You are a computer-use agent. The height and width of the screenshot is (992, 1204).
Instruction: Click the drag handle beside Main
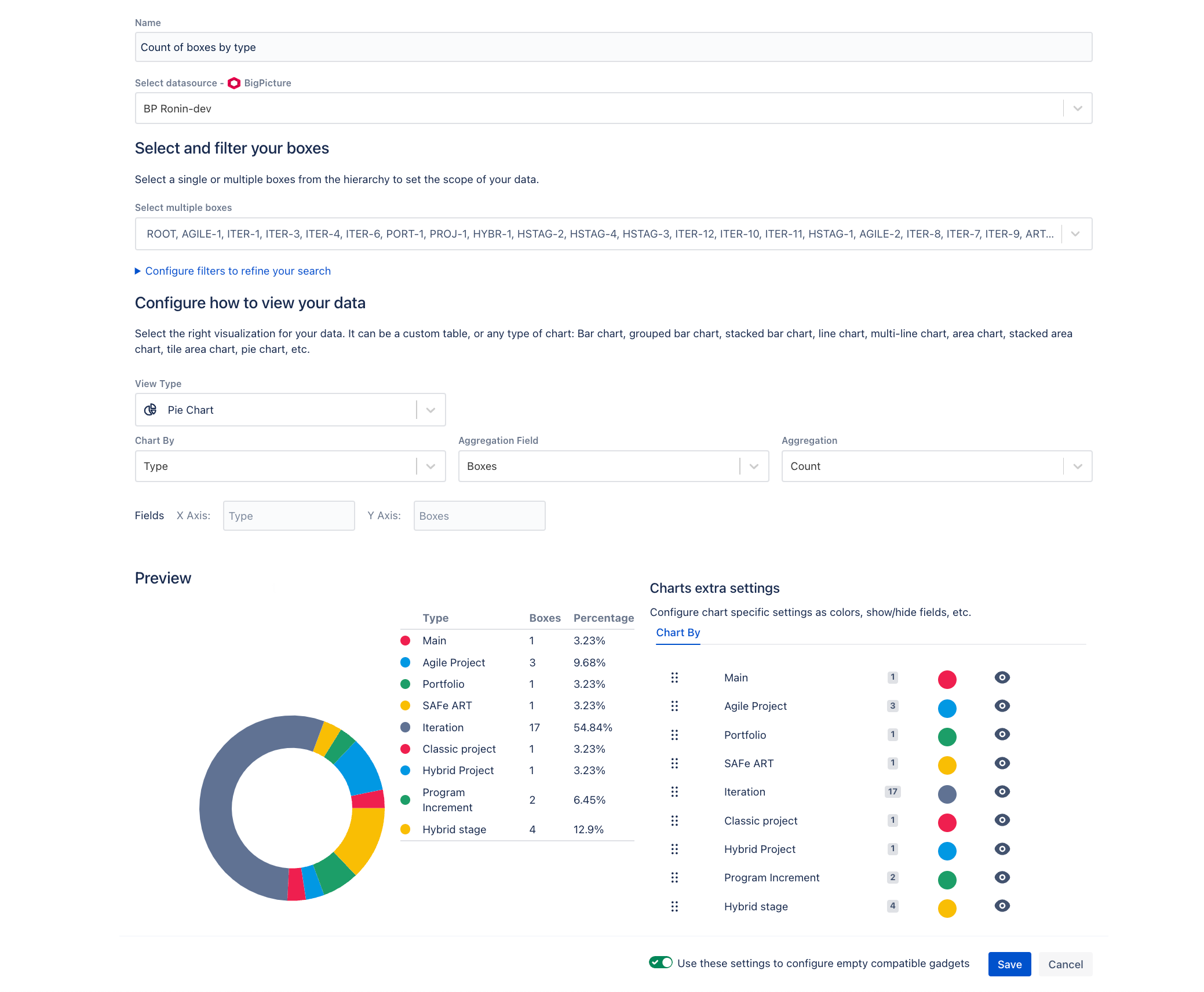coord(674,677)
